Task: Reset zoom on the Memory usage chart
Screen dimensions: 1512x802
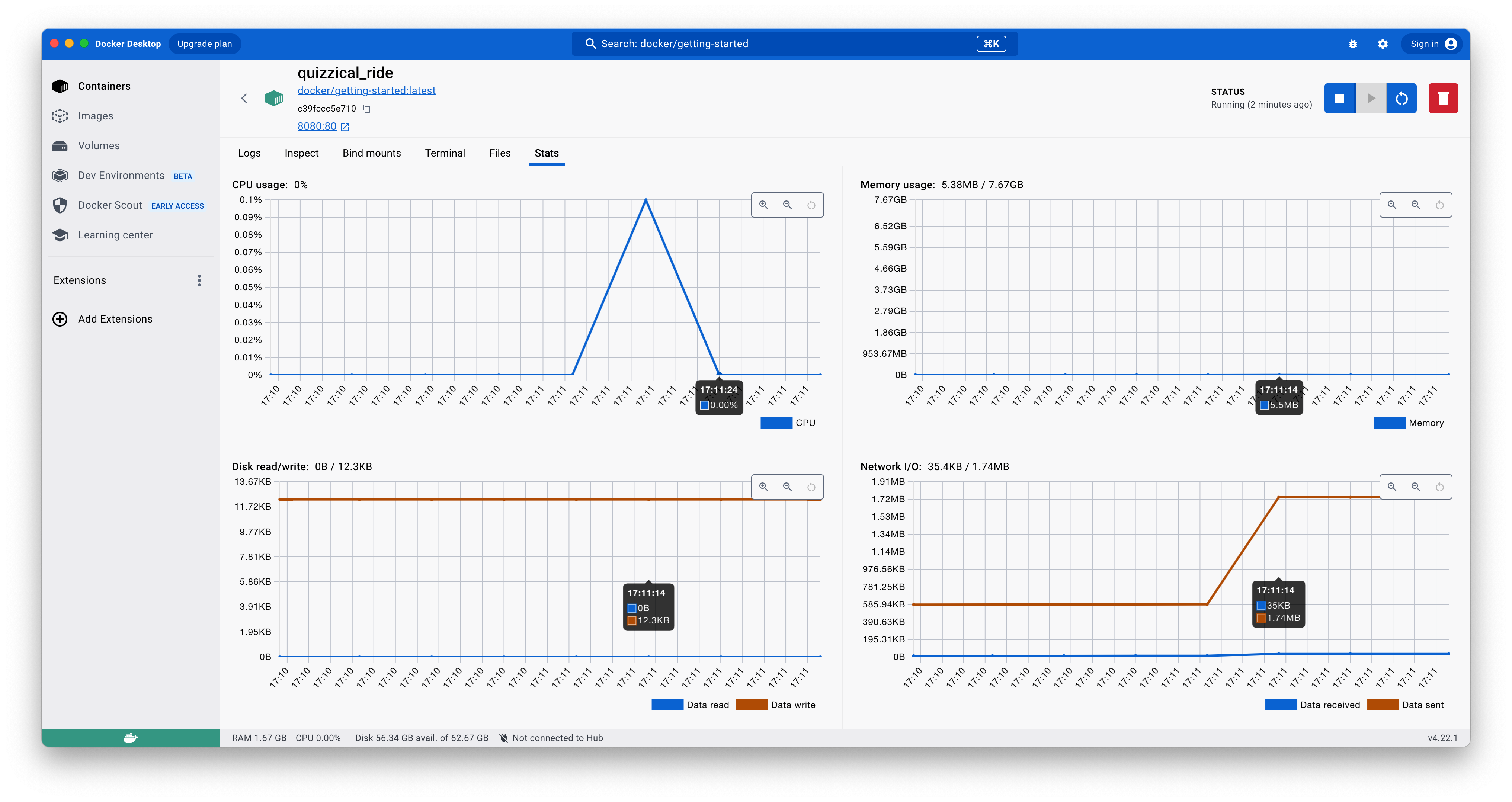Action: click(x=1440, y=205)
